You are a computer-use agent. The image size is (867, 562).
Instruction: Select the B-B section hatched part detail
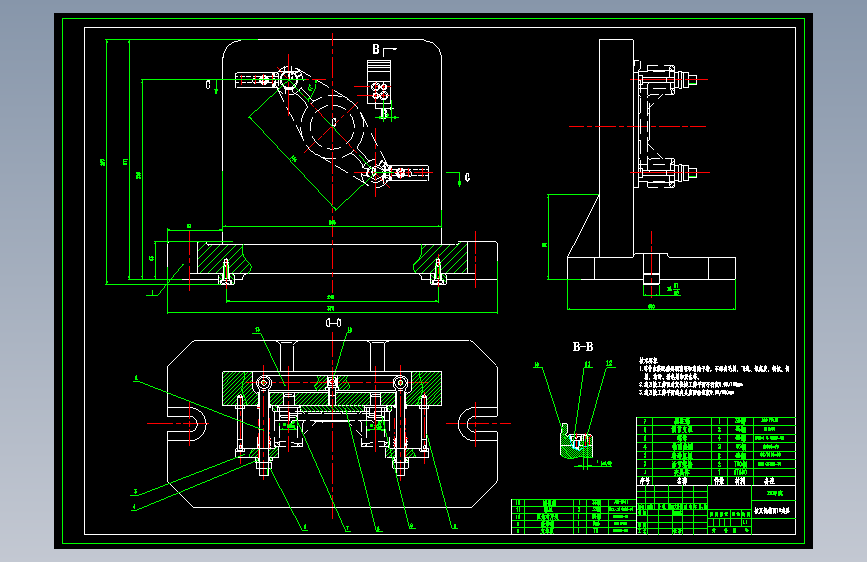point(576,441)
